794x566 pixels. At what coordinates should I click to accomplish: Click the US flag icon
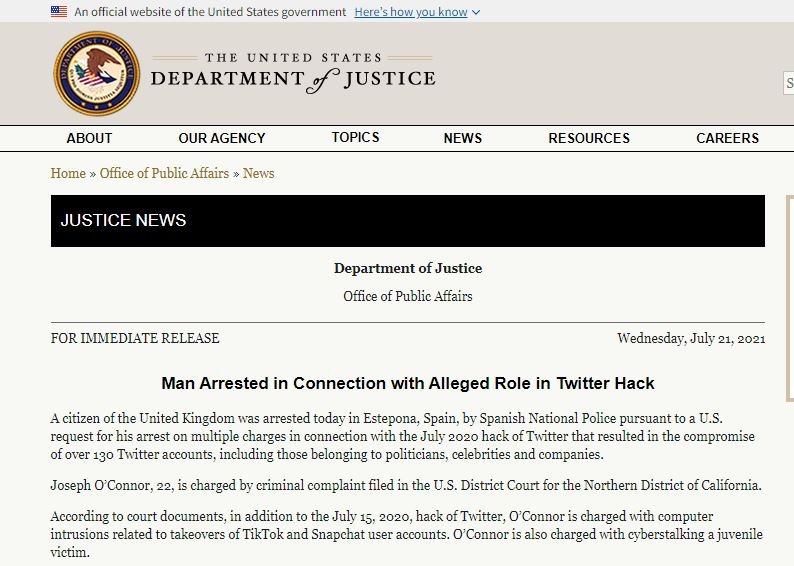[59, 12]
